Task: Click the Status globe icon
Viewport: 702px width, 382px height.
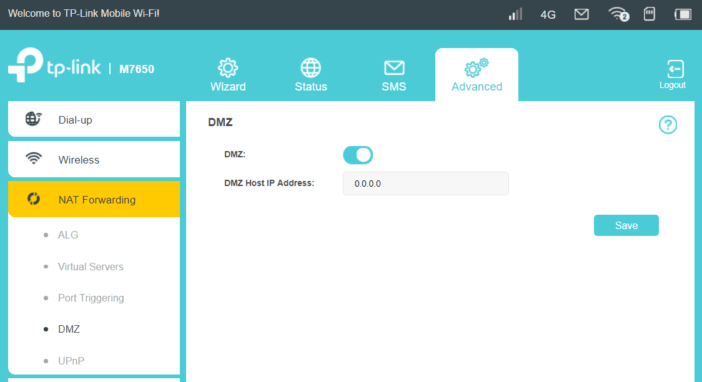Action: 311,68
